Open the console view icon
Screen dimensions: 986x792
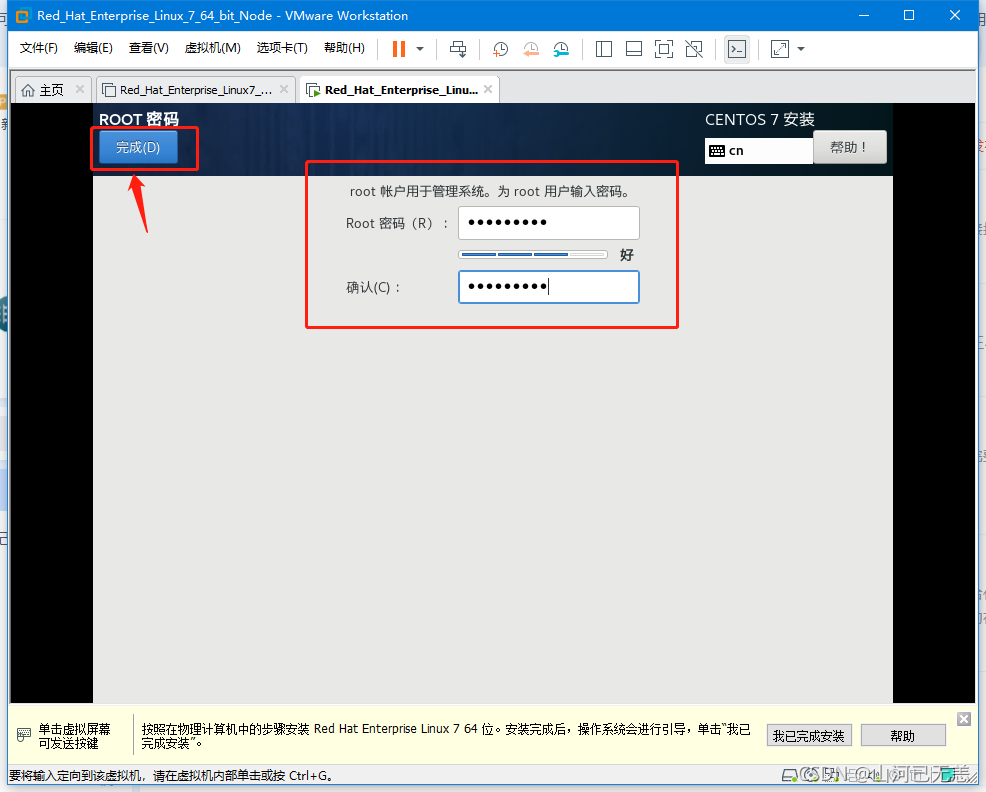pos(737,49)
